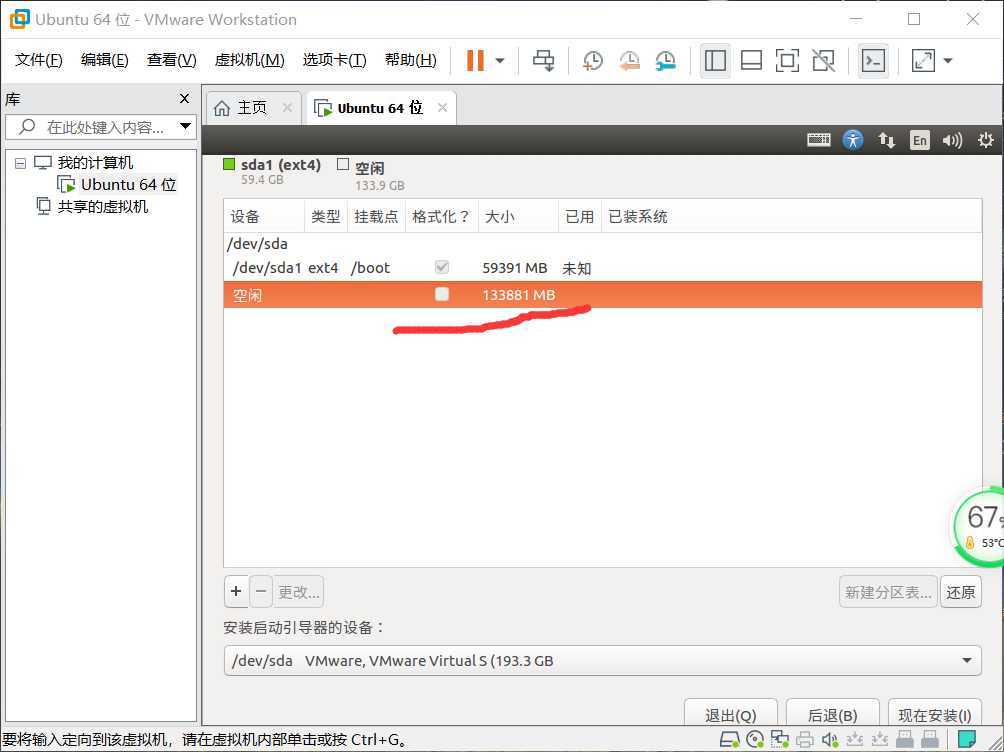Click the Ubuntu keyboard indicator icon

819,140
